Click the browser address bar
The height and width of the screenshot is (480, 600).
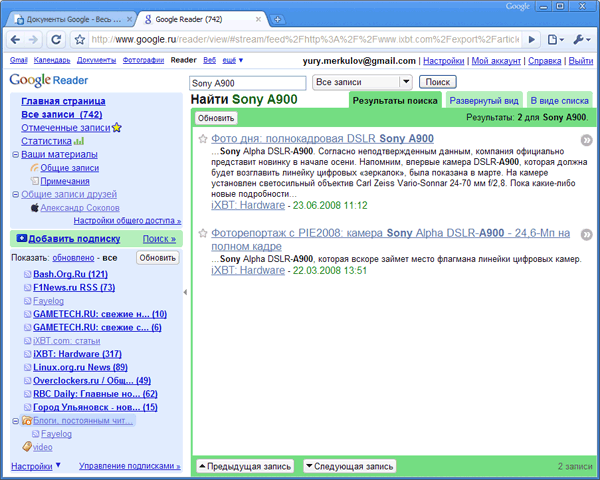[305, 39]
